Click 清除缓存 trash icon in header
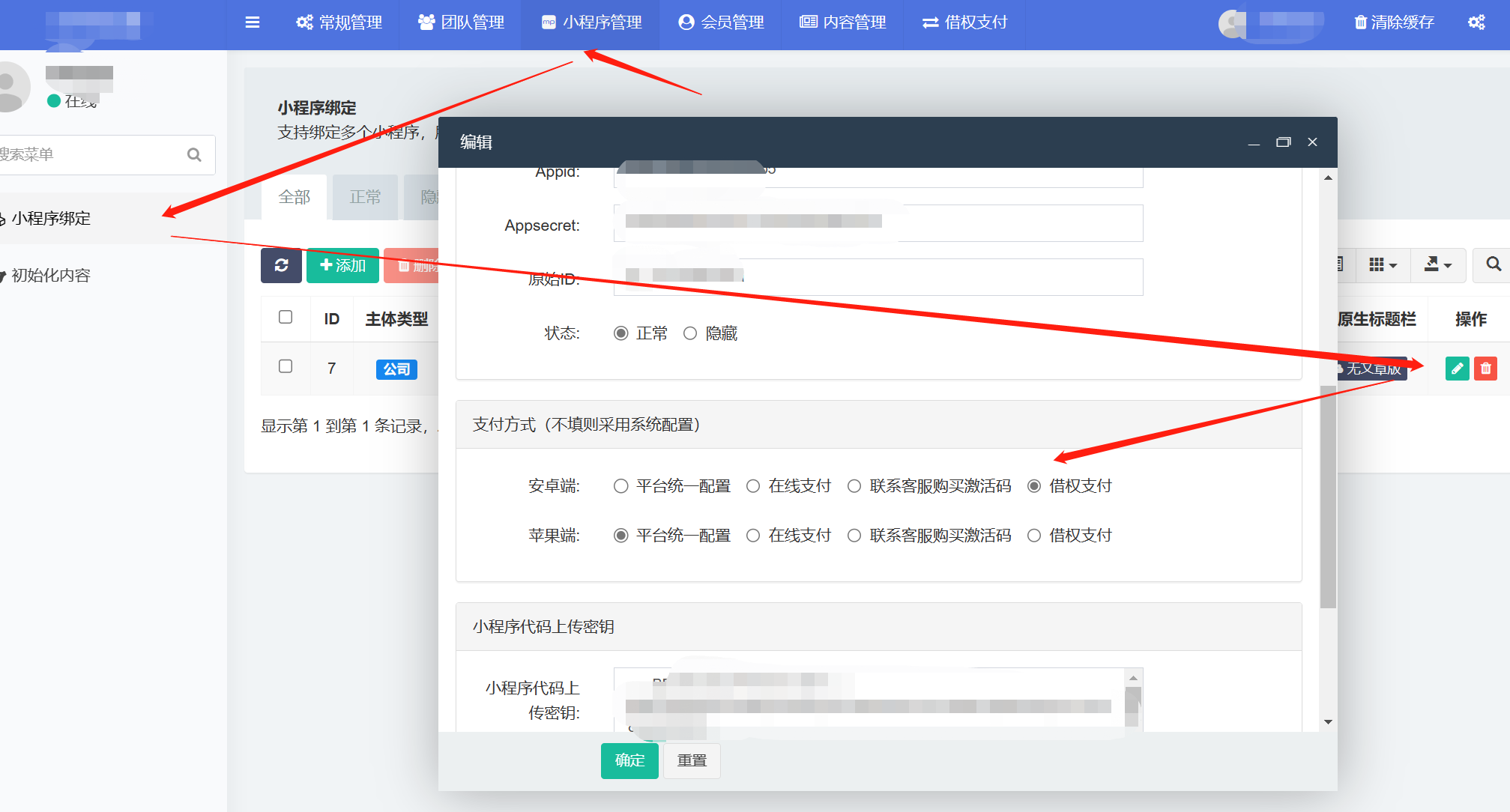The width and height of the screenshot is (1510, 812). (x=1360, y=22)
